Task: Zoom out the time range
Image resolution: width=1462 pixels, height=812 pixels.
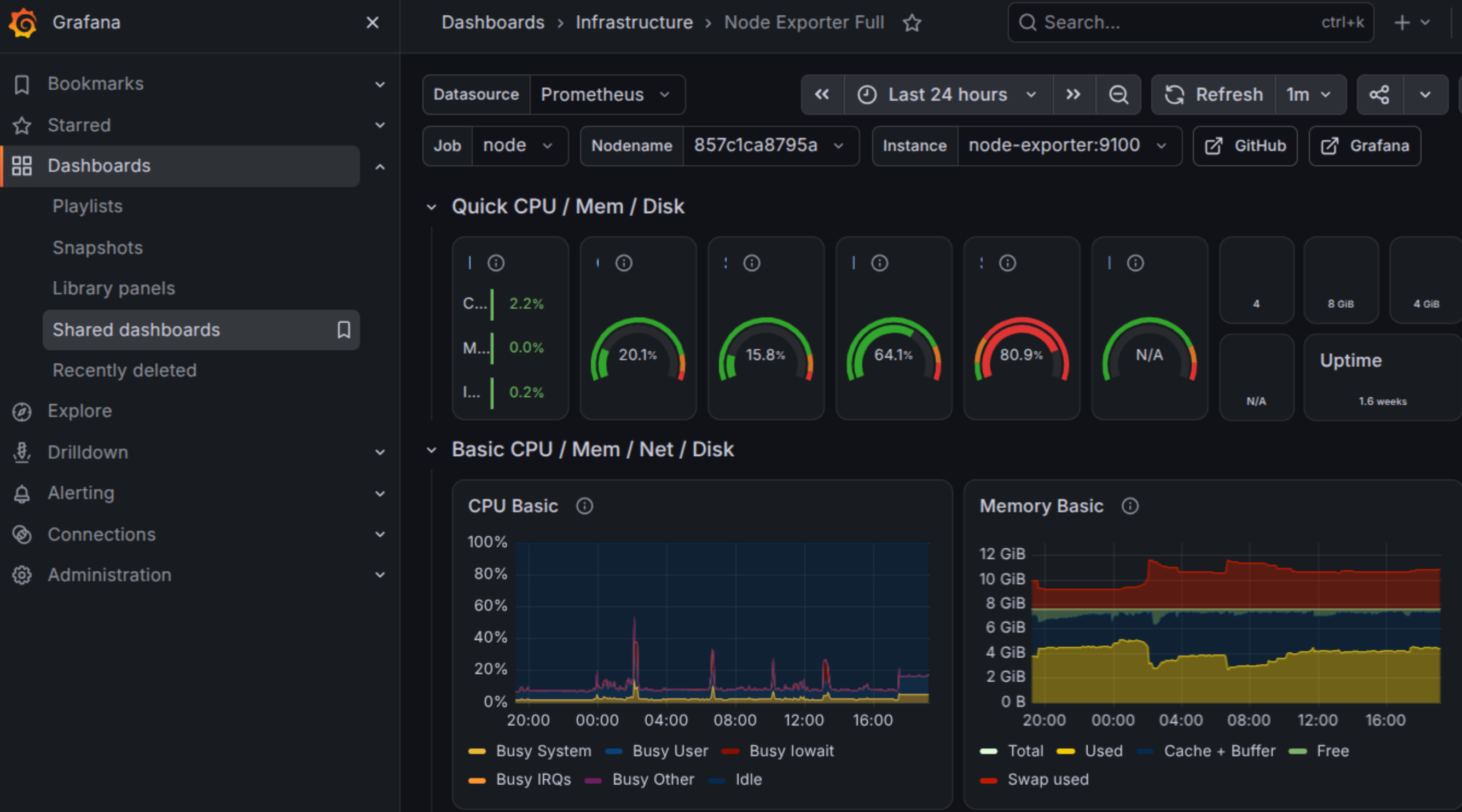Action: [x=1118, y=95]
